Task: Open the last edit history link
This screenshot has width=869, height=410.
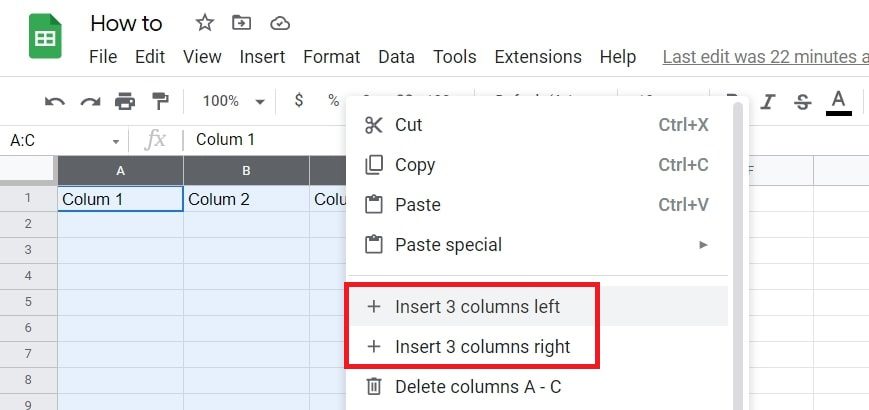Action: coord(764,57)
